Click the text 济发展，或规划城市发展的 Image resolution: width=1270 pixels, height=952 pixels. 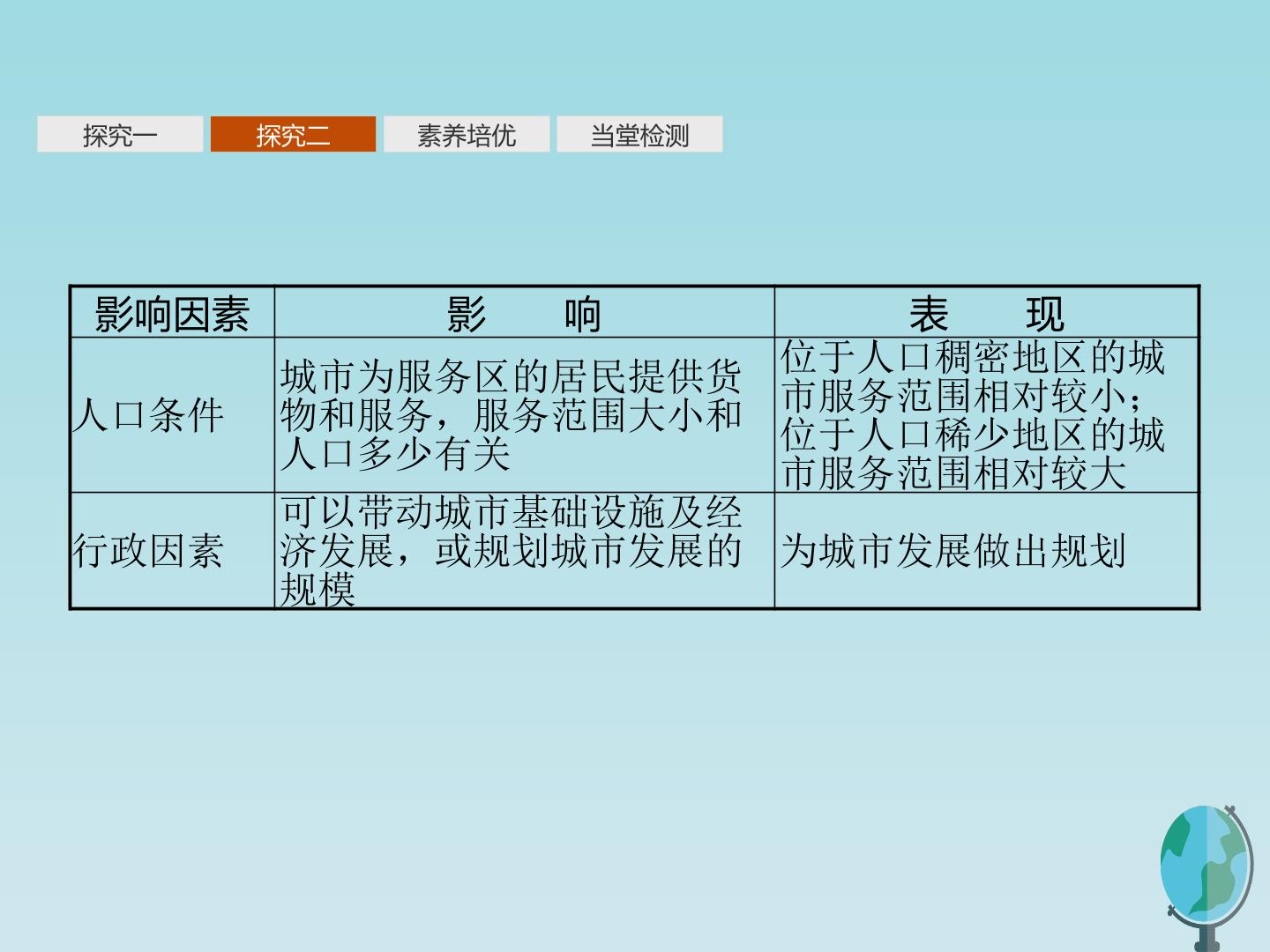pyautogui.click(x=511, y=551)
